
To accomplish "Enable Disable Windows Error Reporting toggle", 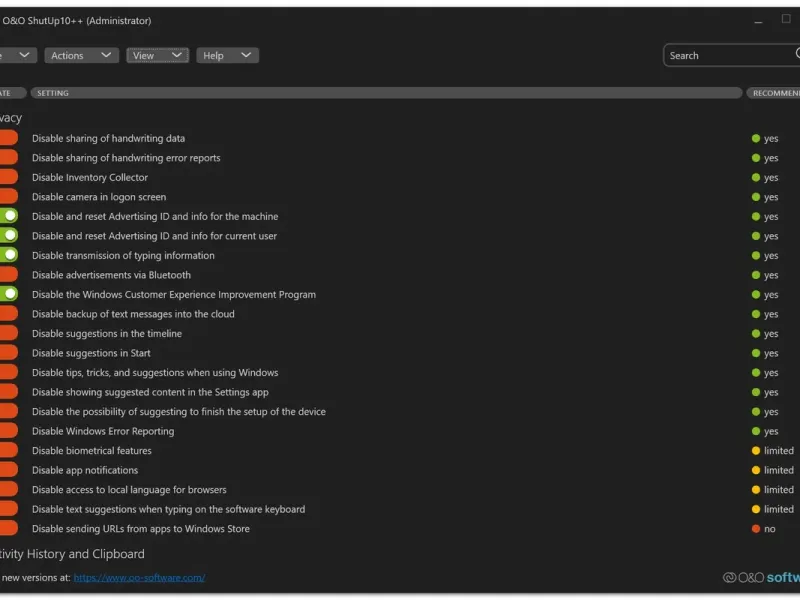I will click(9, 431).
